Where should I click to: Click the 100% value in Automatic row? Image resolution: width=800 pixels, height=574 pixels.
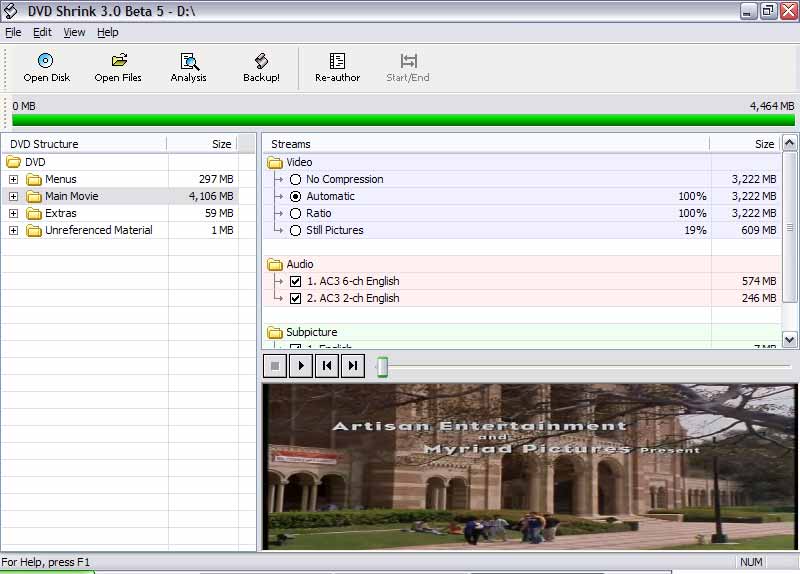(x=692, y=196)
